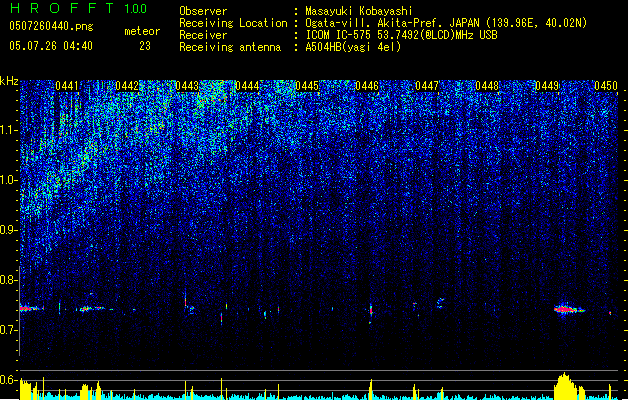Click the 0.8 frequency axis label
Viewport: 629px width, 400px height.
(x=9, y=280)
